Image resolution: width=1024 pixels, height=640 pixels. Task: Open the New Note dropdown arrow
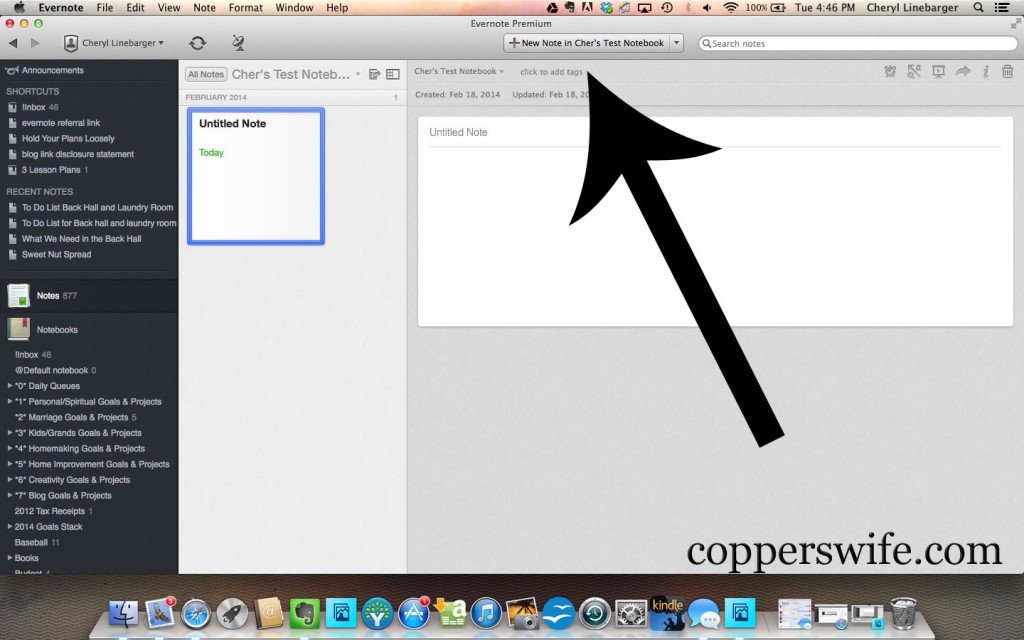tap(677, 43)
